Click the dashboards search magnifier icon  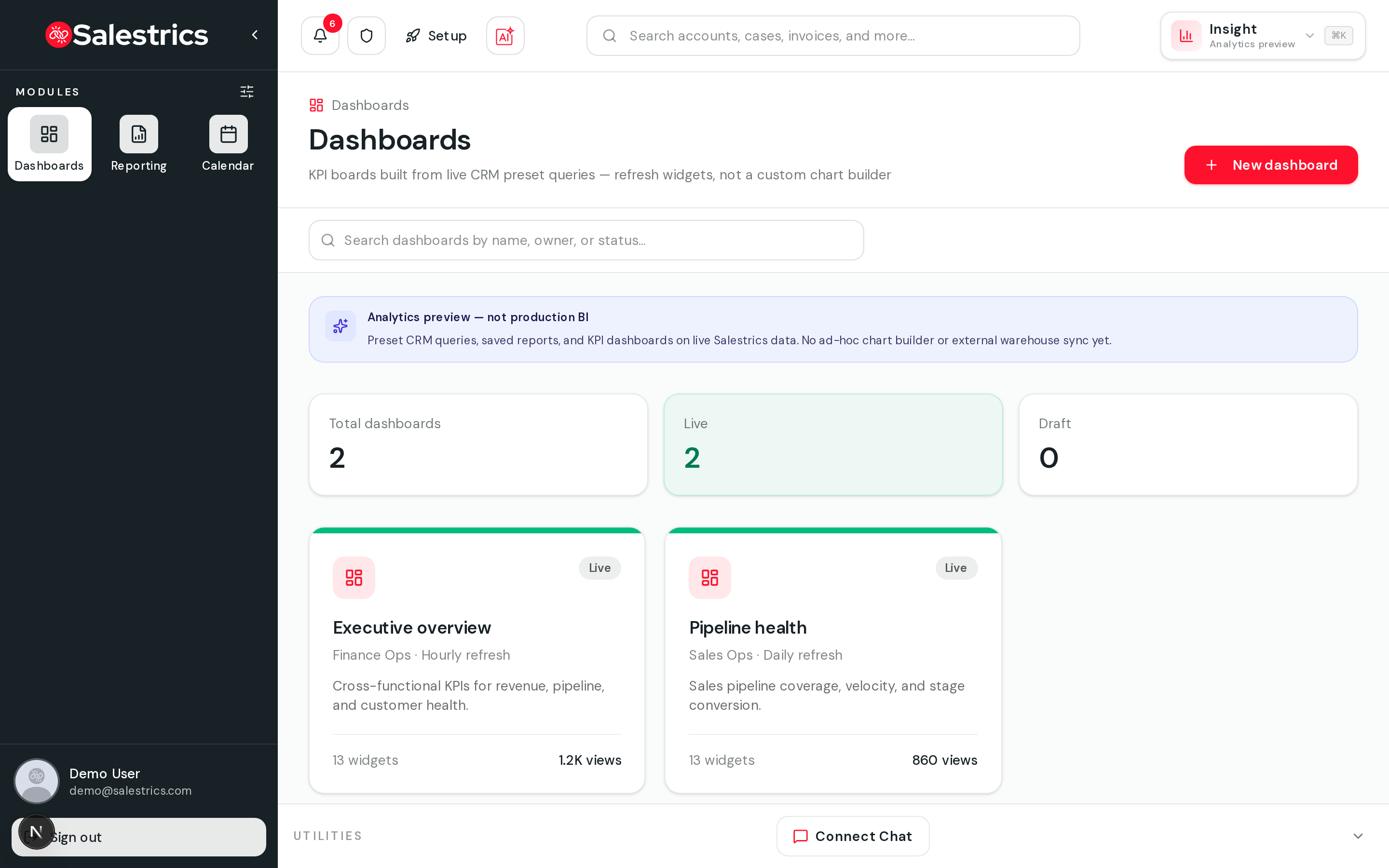[x=328, y=240]
